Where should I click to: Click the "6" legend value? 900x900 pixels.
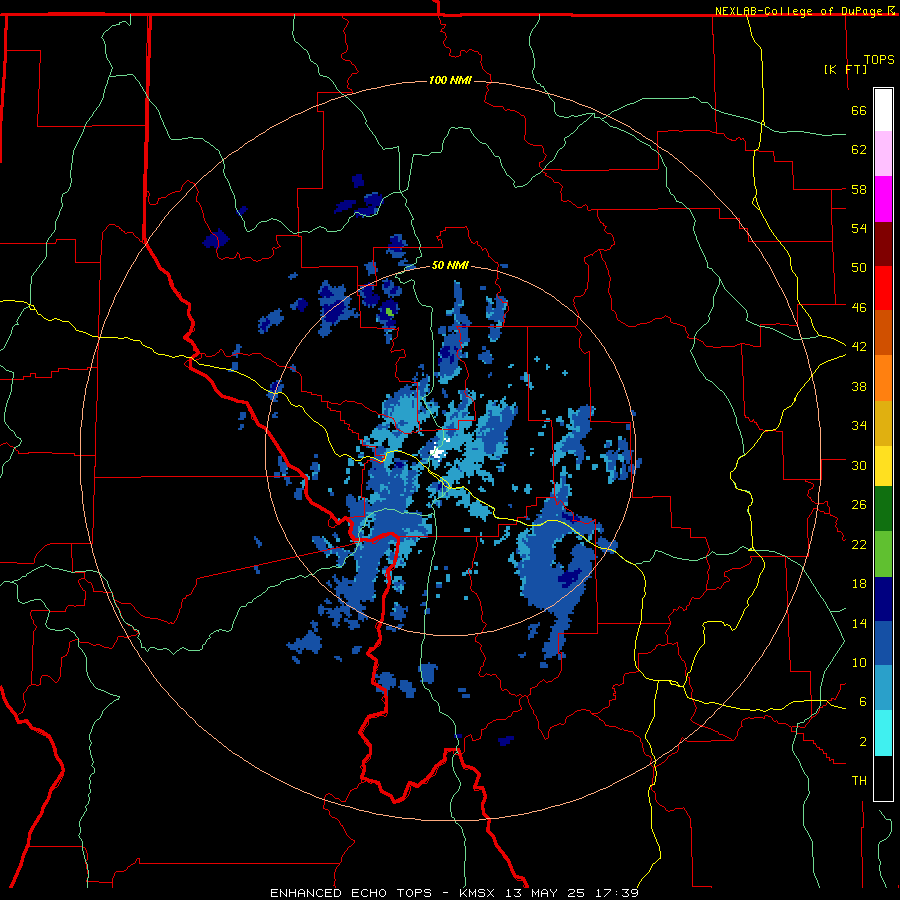click(863, 702)
